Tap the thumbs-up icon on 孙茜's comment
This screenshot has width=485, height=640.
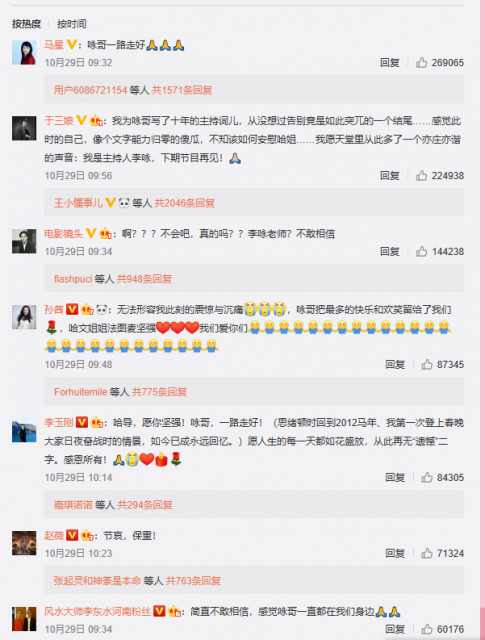click(427, 364)
